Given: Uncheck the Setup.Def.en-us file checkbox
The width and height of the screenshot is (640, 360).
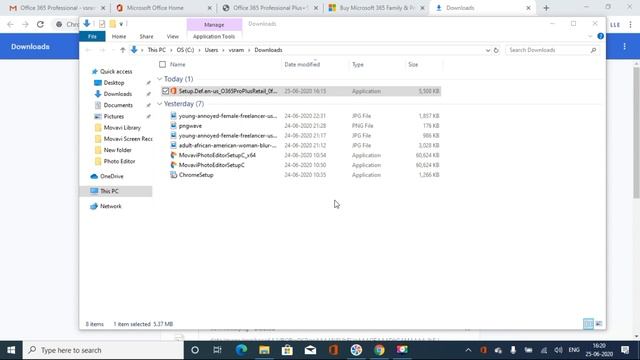Looking at the screenshot, I should (x=165, y=91).
